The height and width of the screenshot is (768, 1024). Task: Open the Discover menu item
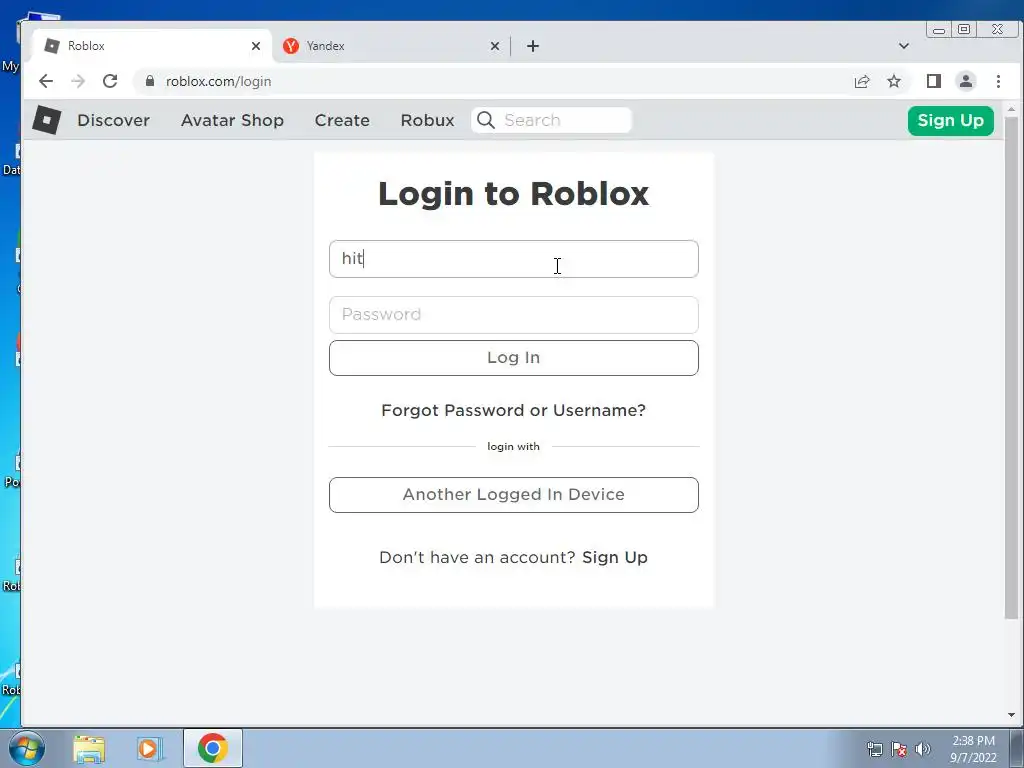click(114, 120)
